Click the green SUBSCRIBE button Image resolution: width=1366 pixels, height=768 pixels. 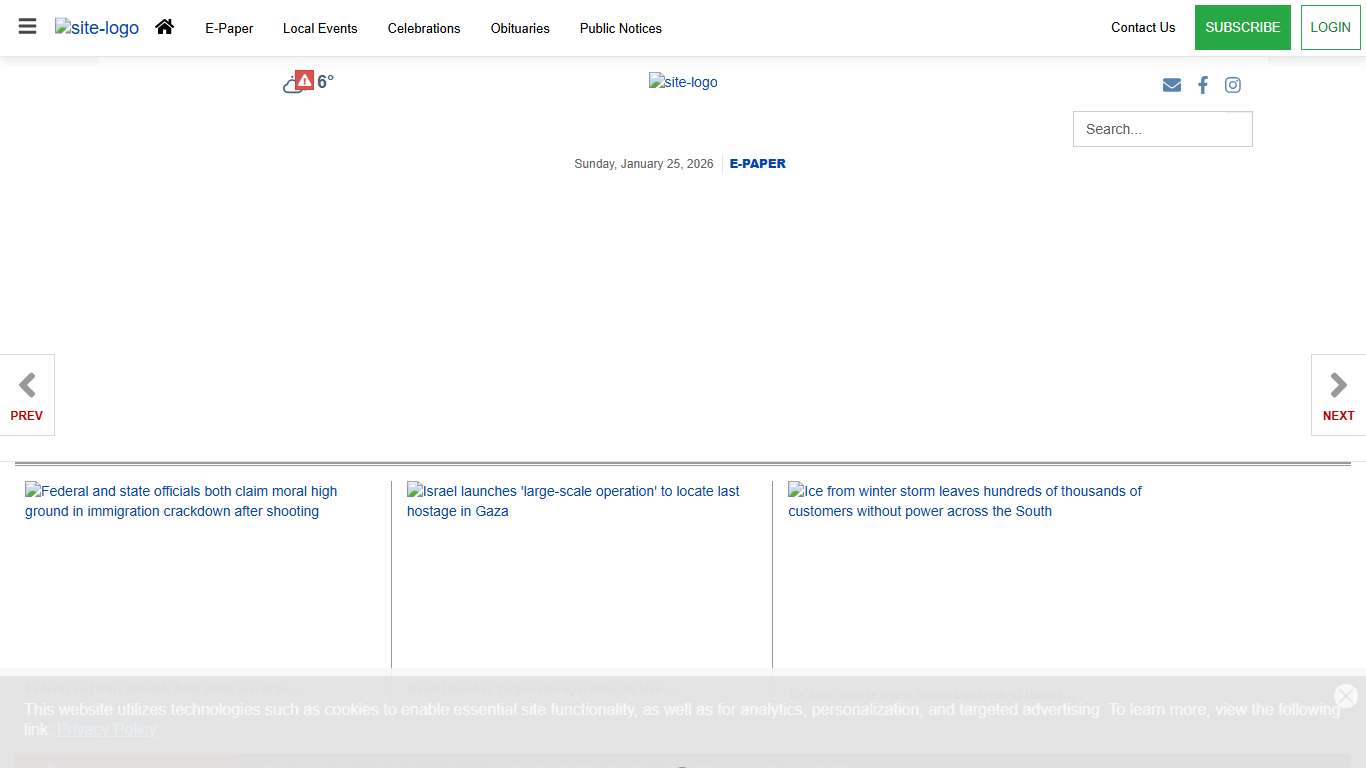click(1242, 27)
